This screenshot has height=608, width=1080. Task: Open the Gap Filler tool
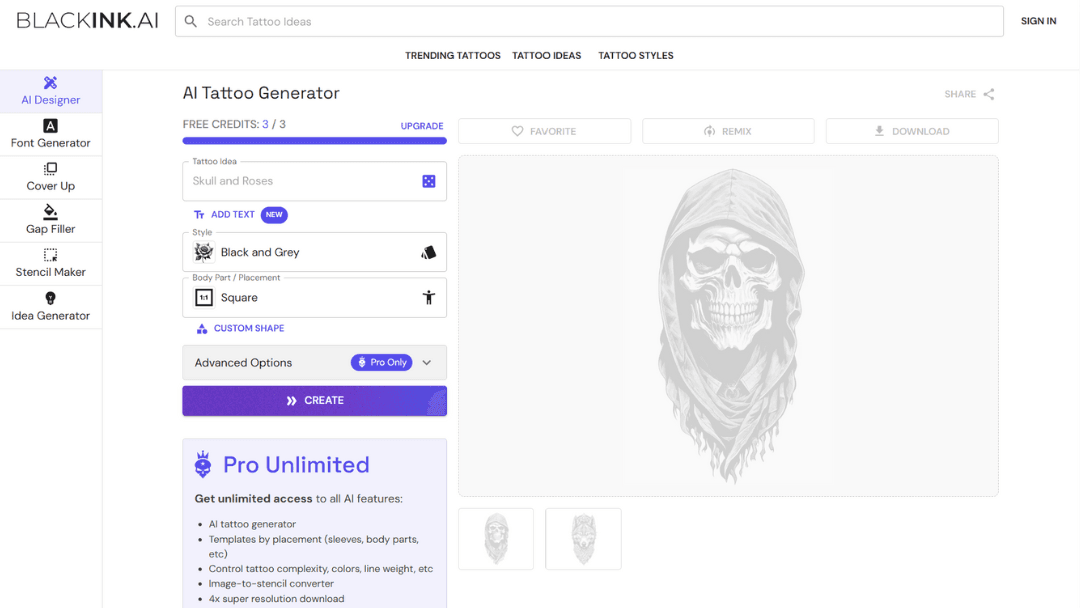click(x=50, y=220)
